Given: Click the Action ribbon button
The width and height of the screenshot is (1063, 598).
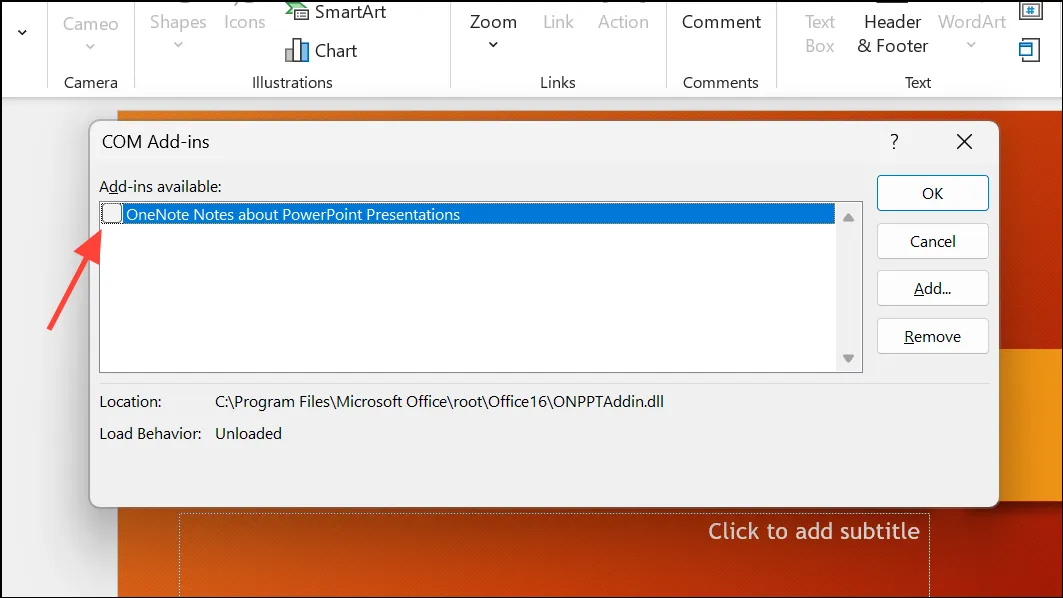Looking at the screenshot, I should click(x=623, y=22).
